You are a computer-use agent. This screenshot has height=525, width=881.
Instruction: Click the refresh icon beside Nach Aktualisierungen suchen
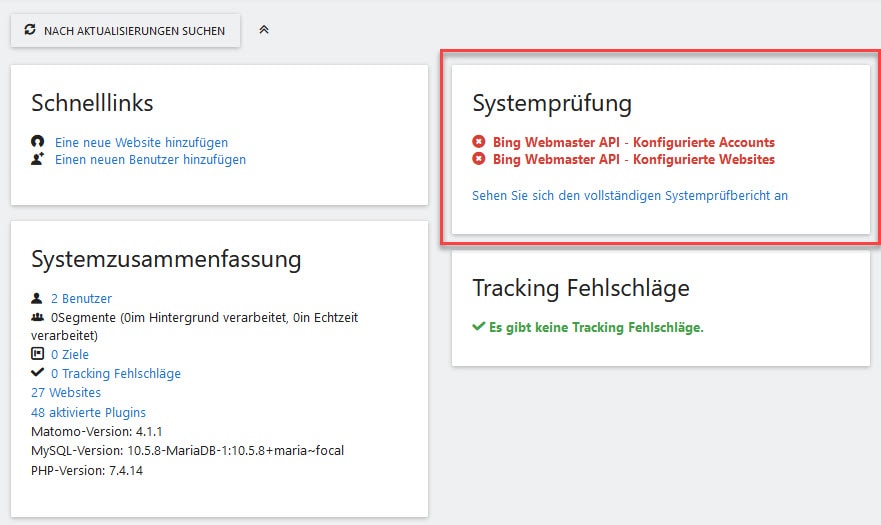click(30, 30)
